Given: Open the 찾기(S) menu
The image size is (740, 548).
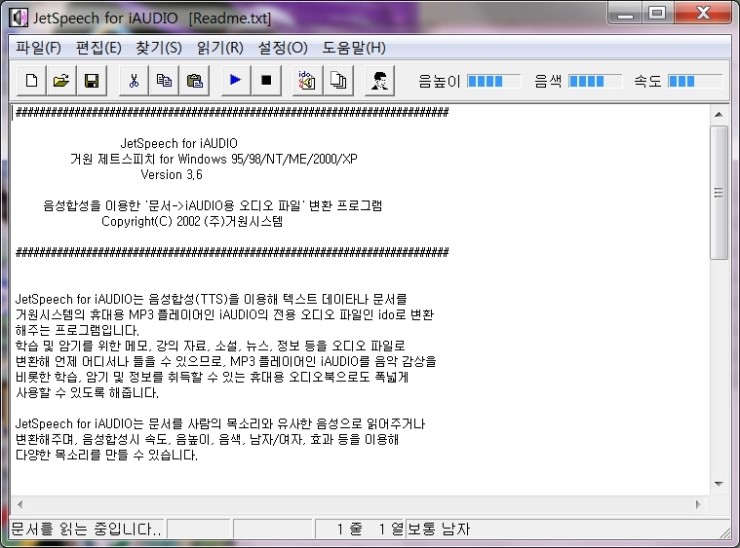Looking at the screenshot, I should [x=159, y=47].
